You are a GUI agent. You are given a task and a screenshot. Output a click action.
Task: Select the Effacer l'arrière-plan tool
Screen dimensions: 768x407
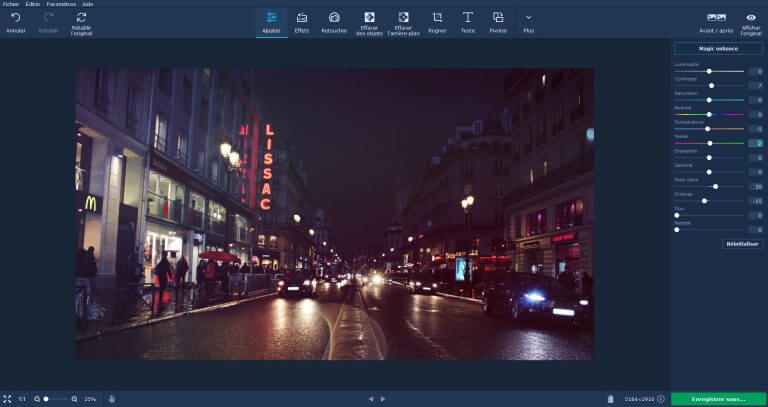(404, 23)
